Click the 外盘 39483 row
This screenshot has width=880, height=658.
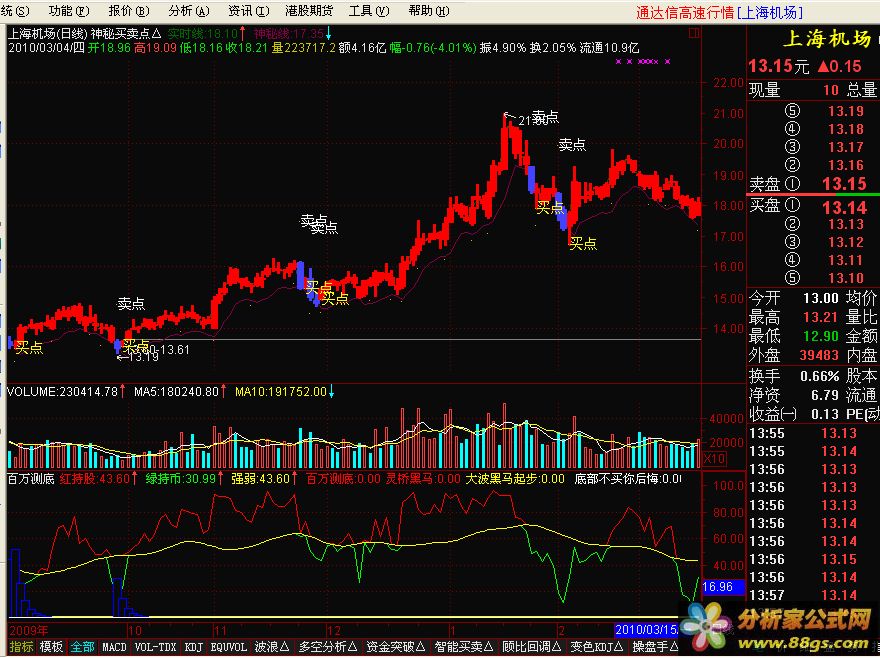coord(794,355)
